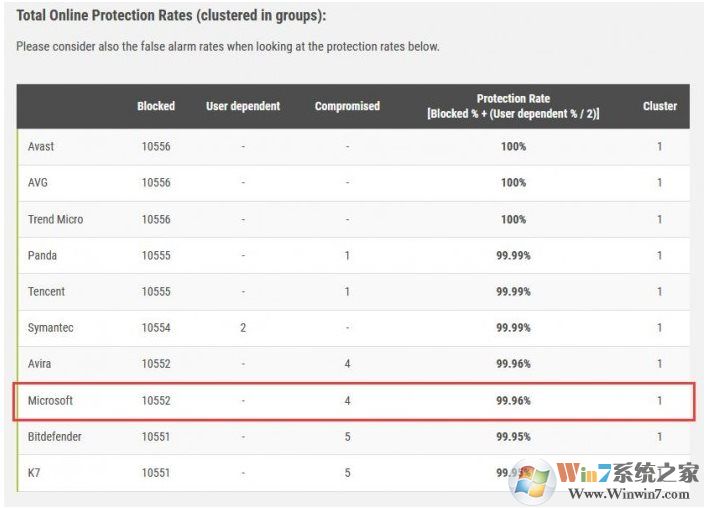Screen dimensions: 706x508
Task: Click the Tencent vendor name
Action: click(47, 292)
